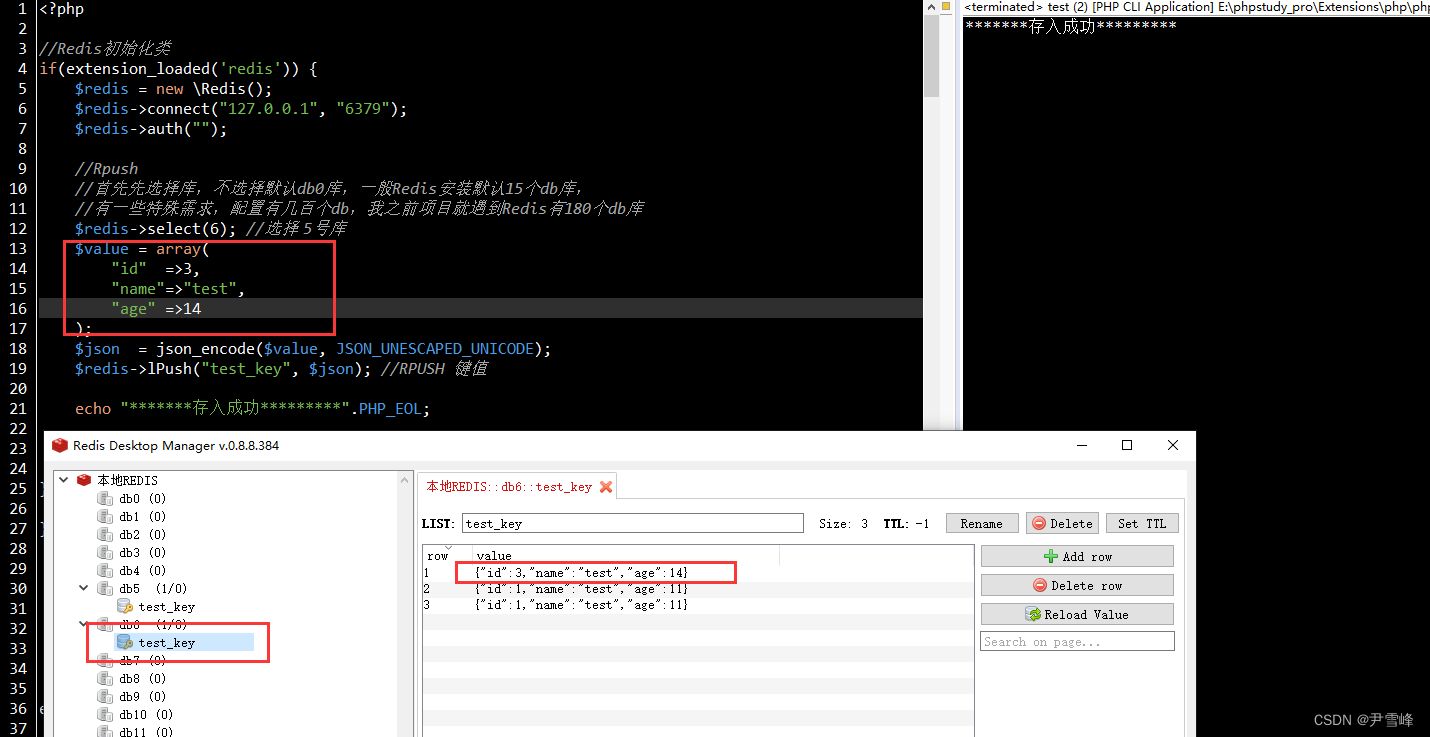Select the db7 (0) tree row
This screenshot has height=737, width=1430.
click(142, 661)
